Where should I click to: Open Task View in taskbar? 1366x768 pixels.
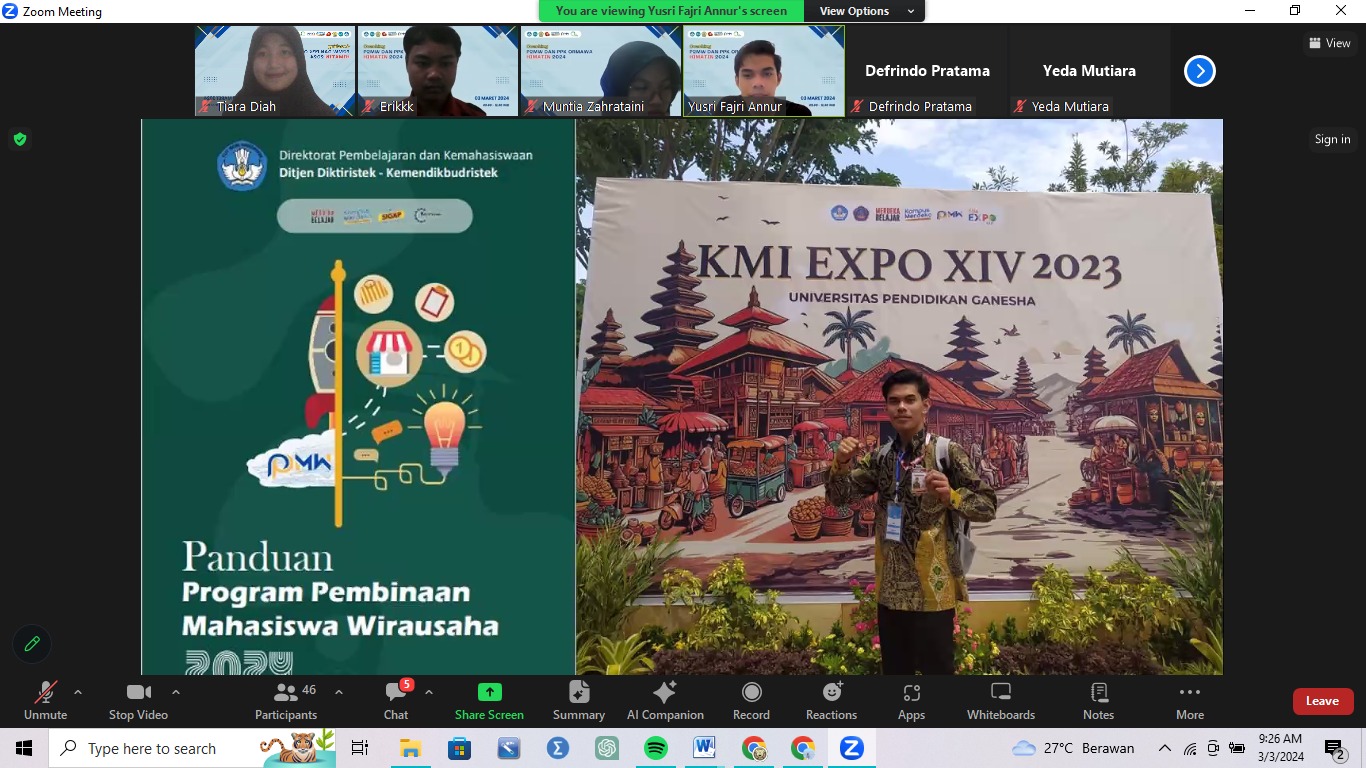[x=360, y=748]
